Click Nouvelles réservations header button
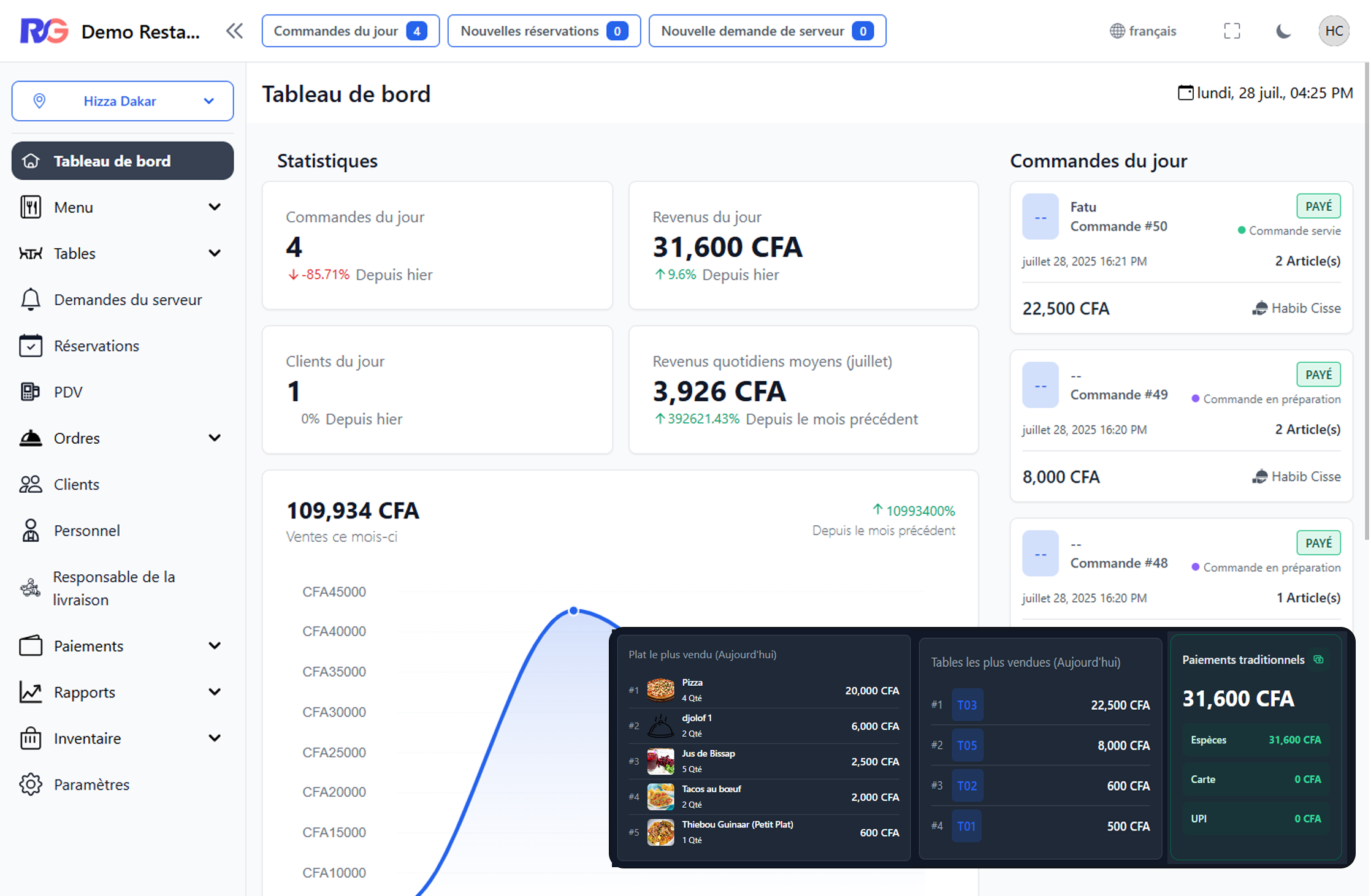 [x=544, y=31]
